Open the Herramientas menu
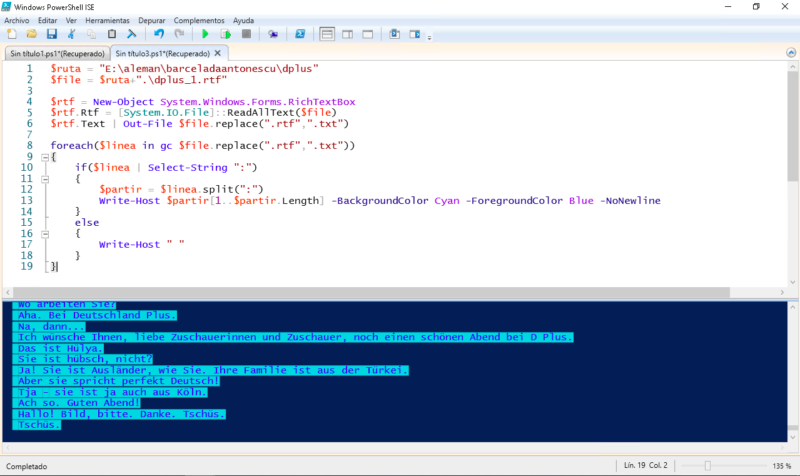Image resolution: width=800 pixels, height=476 pixels. (x=107, y=20)
